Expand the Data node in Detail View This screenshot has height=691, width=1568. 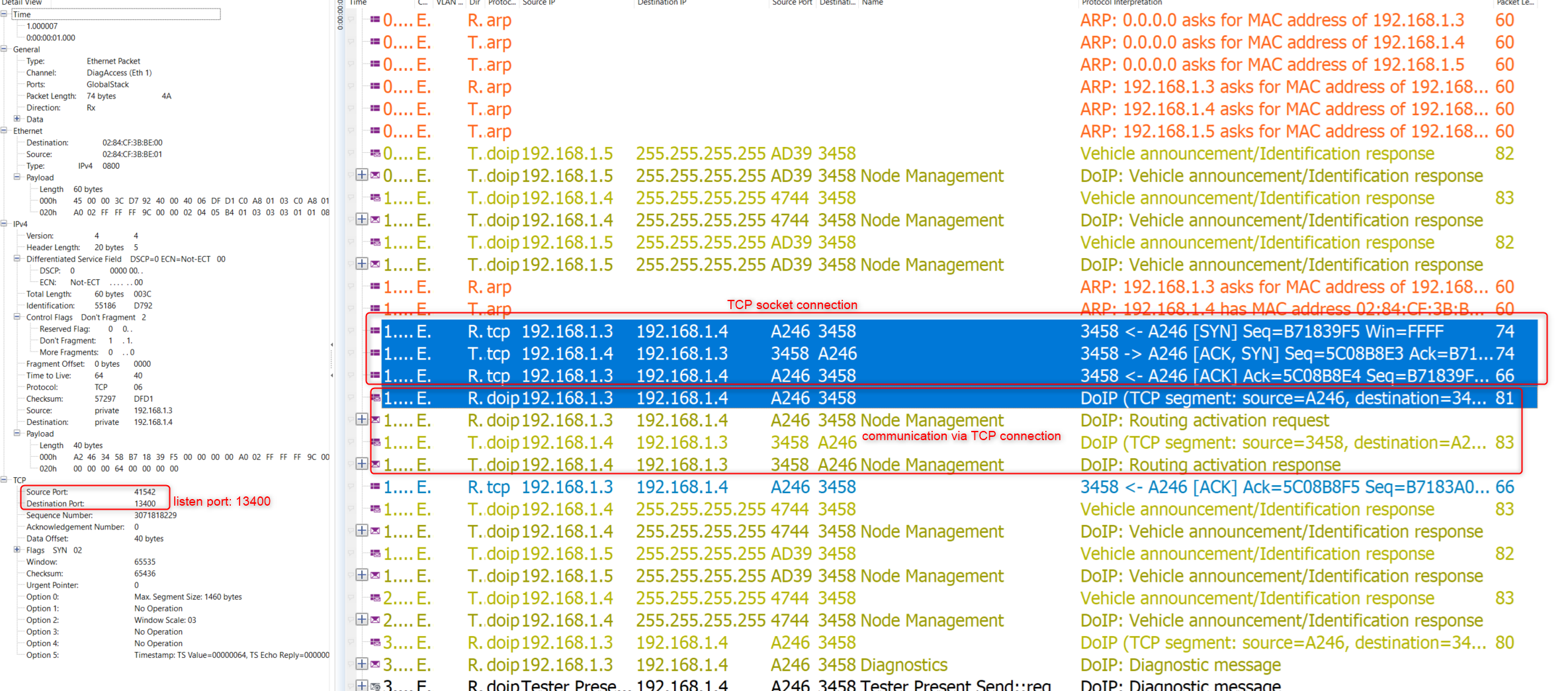(x=17, y=118)
